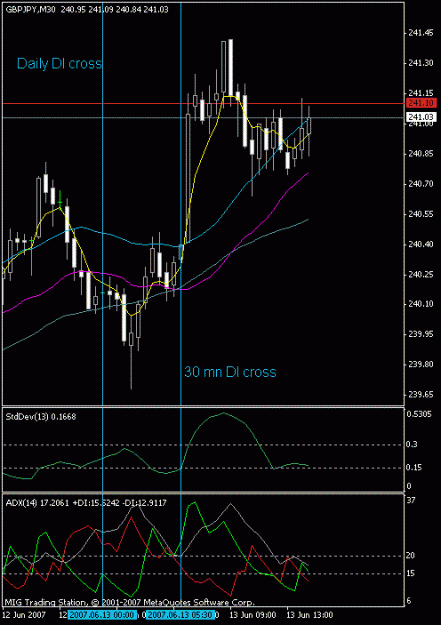This screenshot has width=441, height=625.
Task: Click the highlighted 2007.06.13 00:00 date label
Action: (102, 615)
